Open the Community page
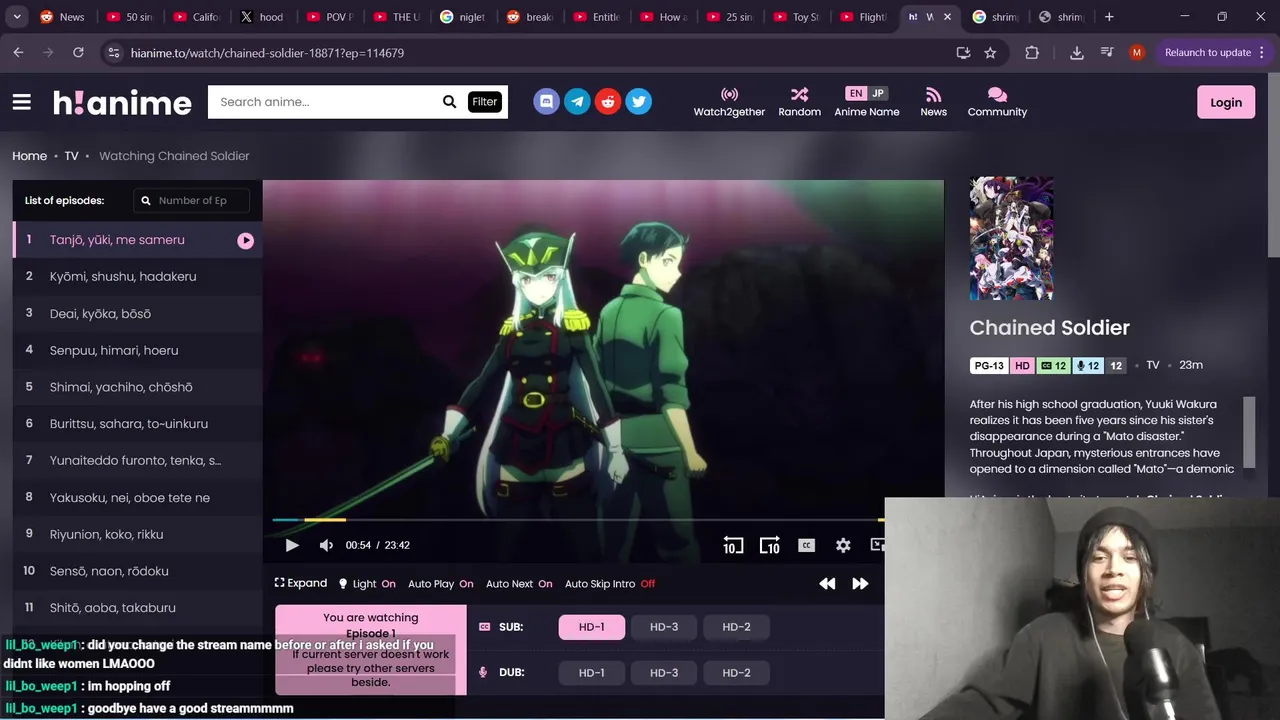1280x720 pixels. tap(997, 102)
